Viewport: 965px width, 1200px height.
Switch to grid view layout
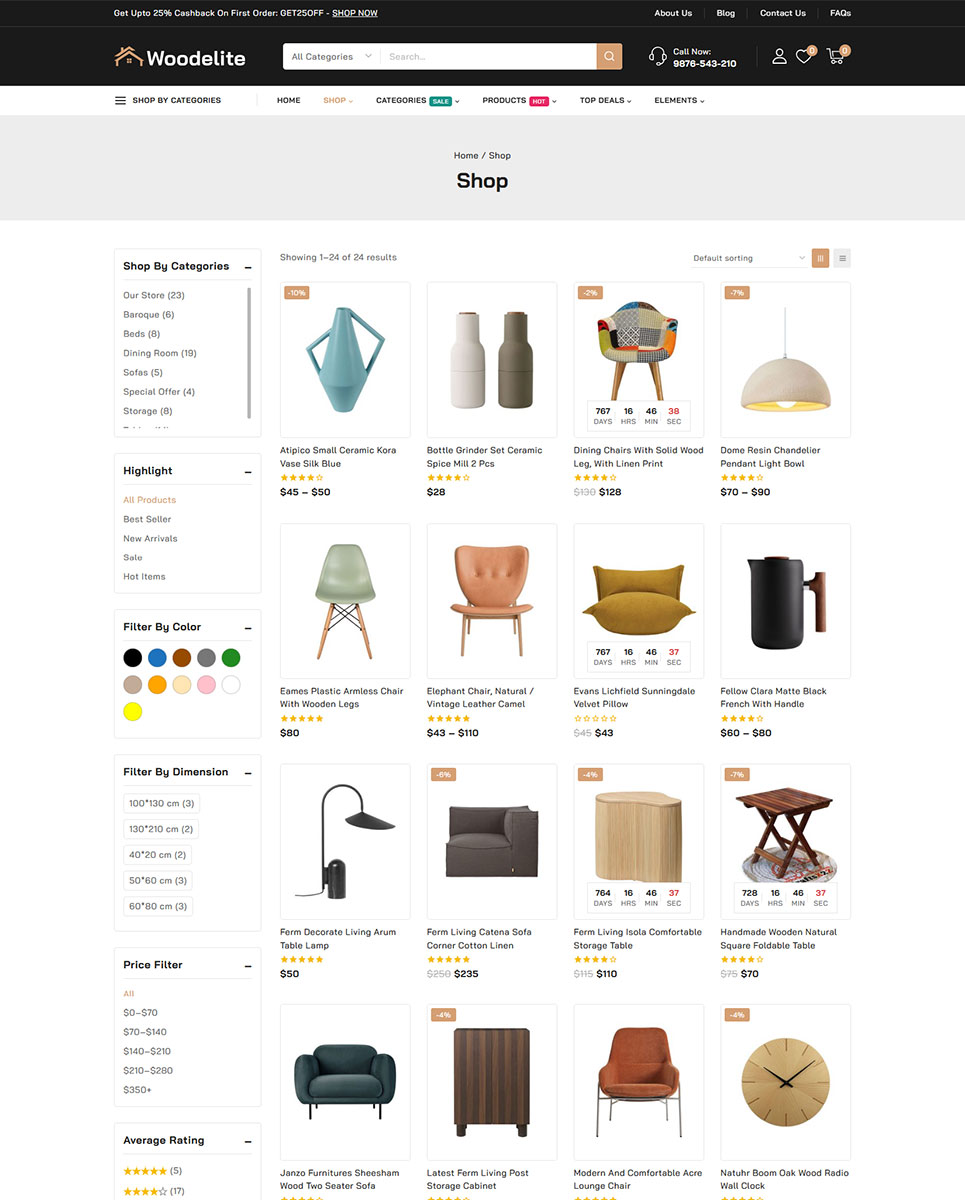(x=820, y=258)
